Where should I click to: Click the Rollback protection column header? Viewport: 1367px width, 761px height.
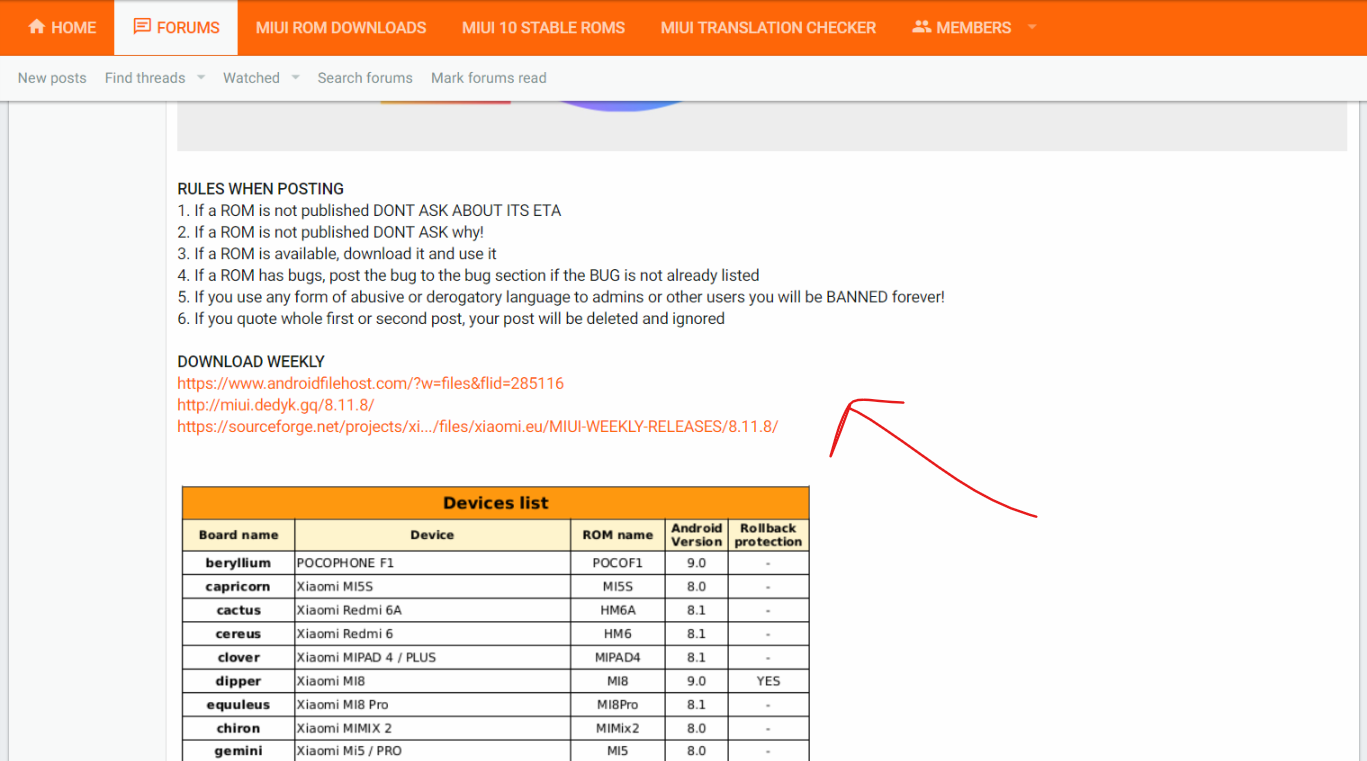768,535
